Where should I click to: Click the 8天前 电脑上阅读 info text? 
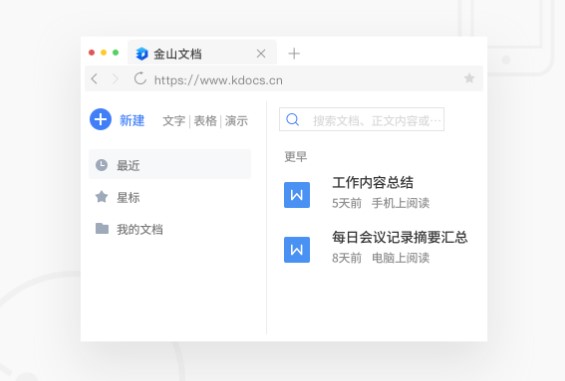point(381,258)
